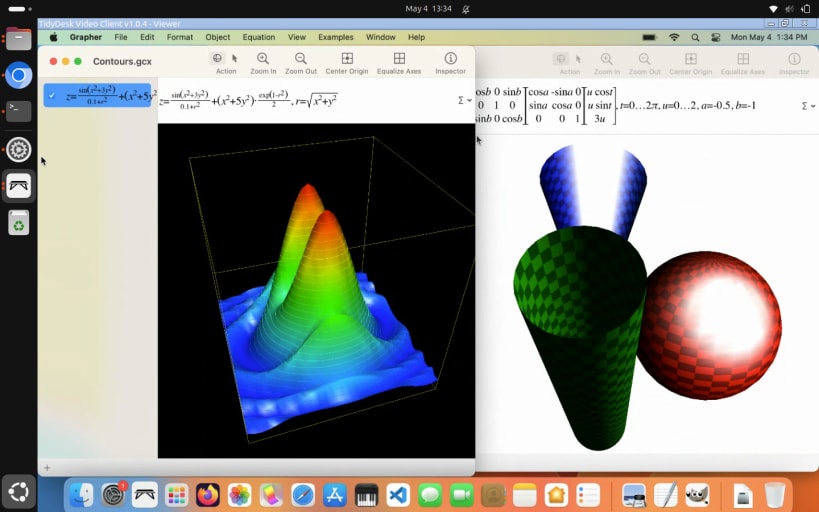Open the Grapher menu
Screen dimensions: 819x512
[86, 37]
